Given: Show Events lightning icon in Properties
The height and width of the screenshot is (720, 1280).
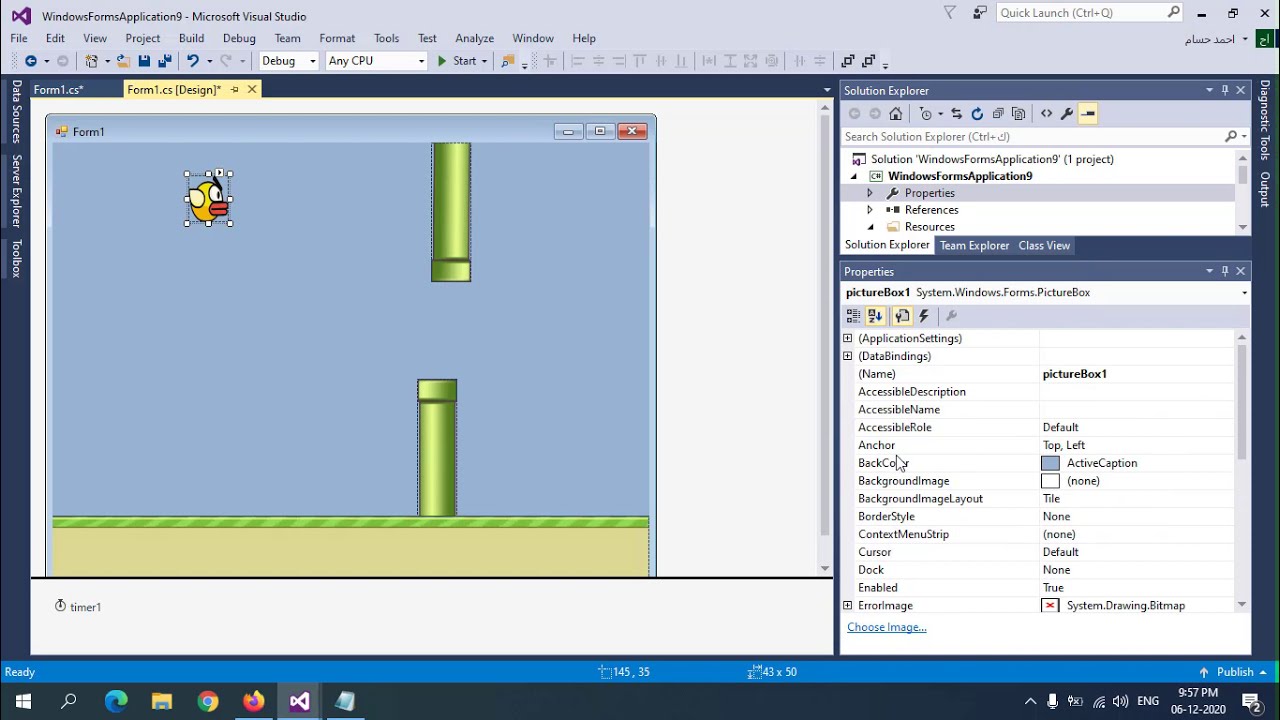Looking at the screenshot, I should pyautogui.click(x=923, y=316).
